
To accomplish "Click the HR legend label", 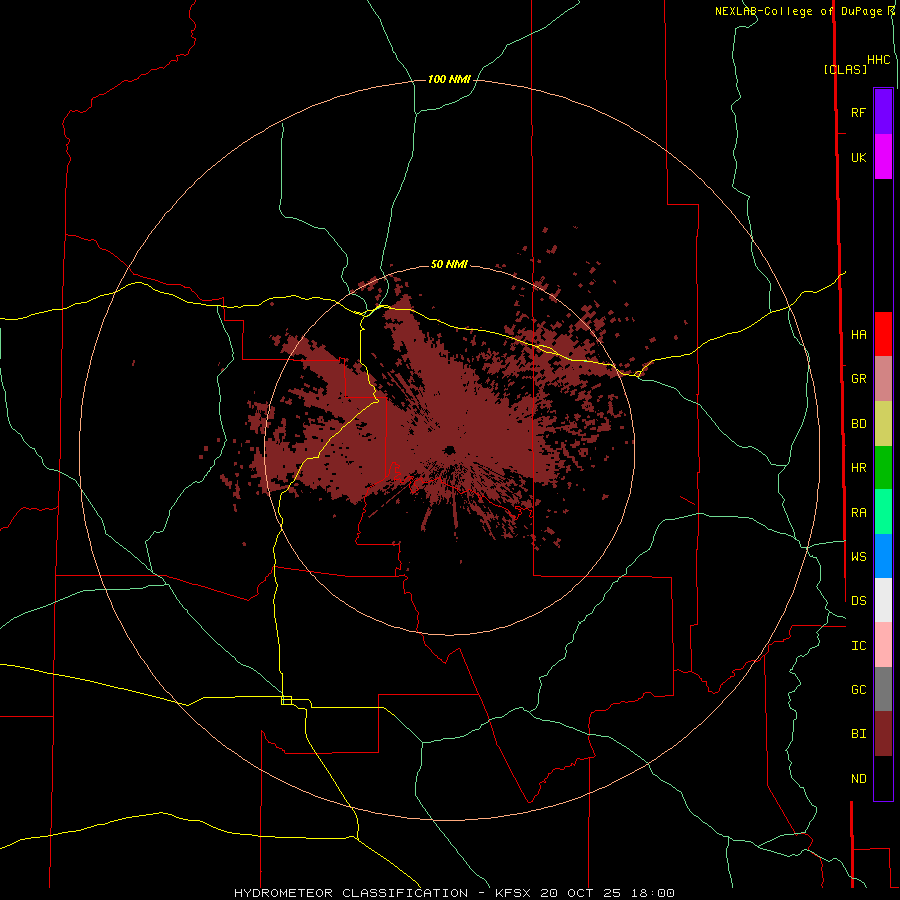I will 858,468.
